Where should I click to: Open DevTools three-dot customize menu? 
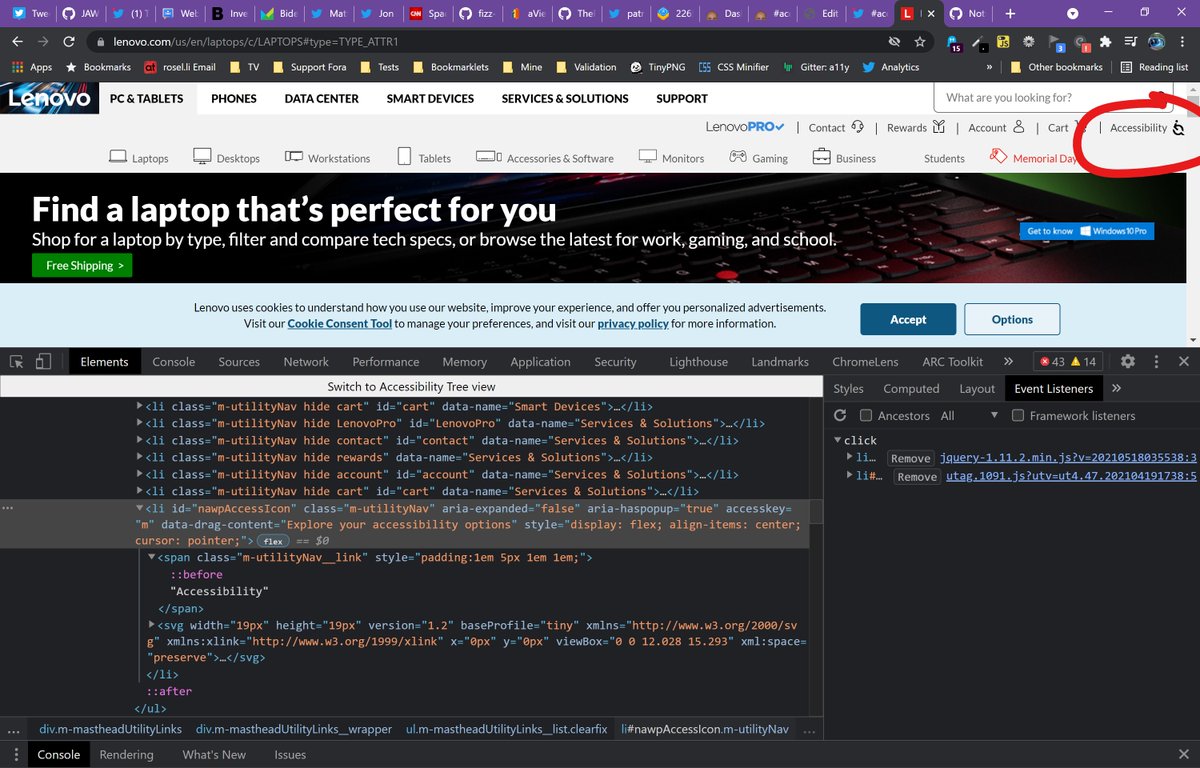click(1156, 361)
